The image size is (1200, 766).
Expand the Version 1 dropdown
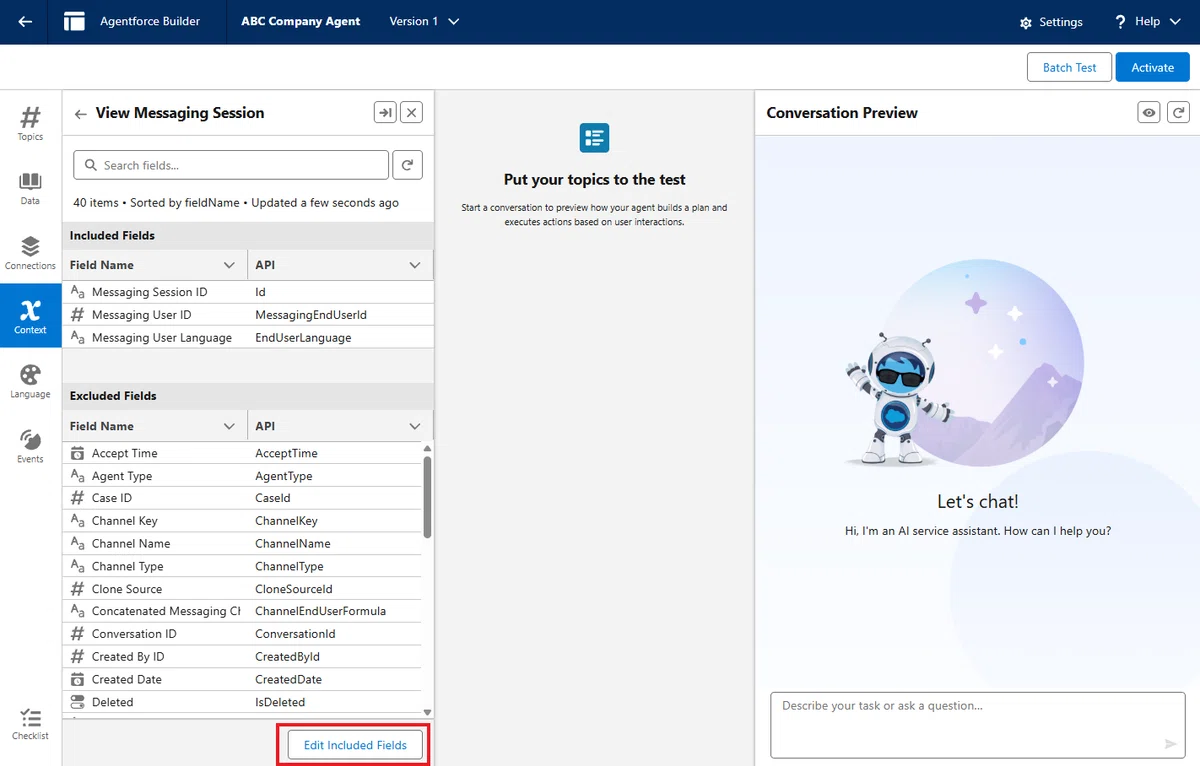424,21
